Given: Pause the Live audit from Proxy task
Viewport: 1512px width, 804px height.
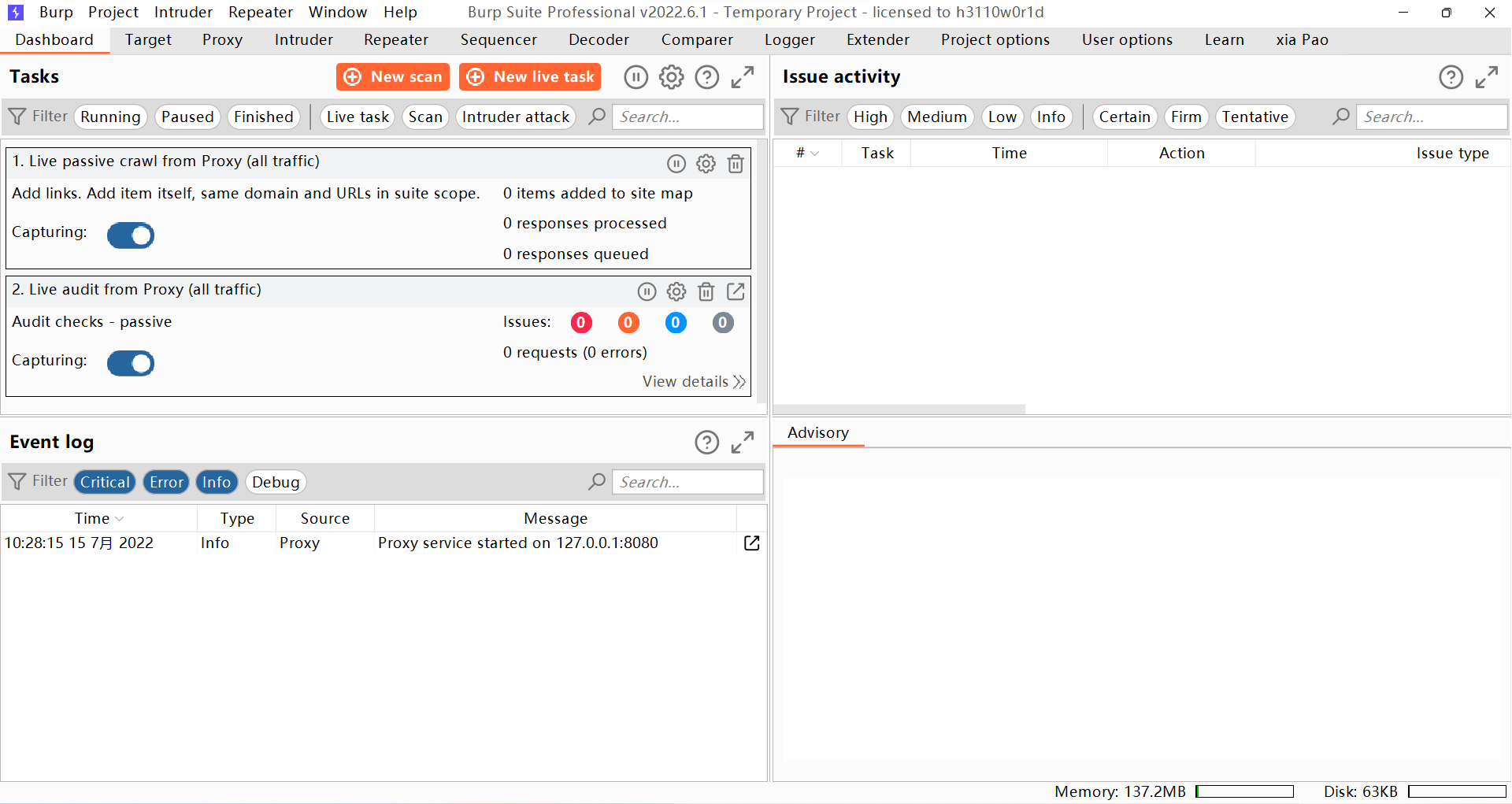Looking at the screenshot, I should pyautogui.click(x=647, y=292).
